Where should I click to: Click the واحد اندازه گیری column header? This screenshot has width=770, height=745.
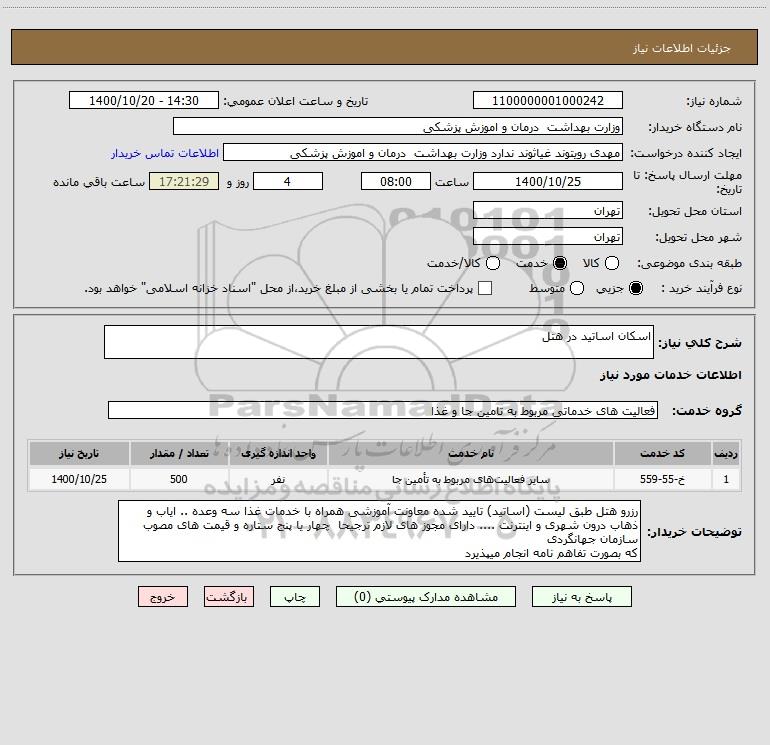[278, 453]
